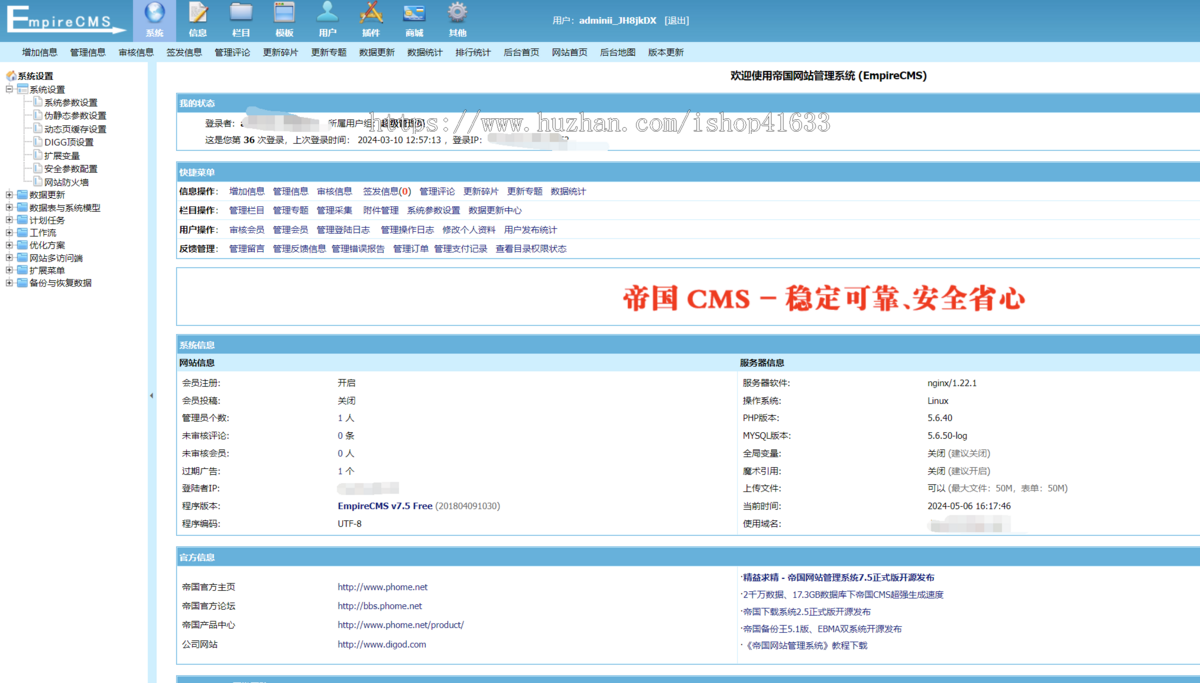
Task: Select 安全参数配置 in the sidebar tree
Action: [71, 169]
